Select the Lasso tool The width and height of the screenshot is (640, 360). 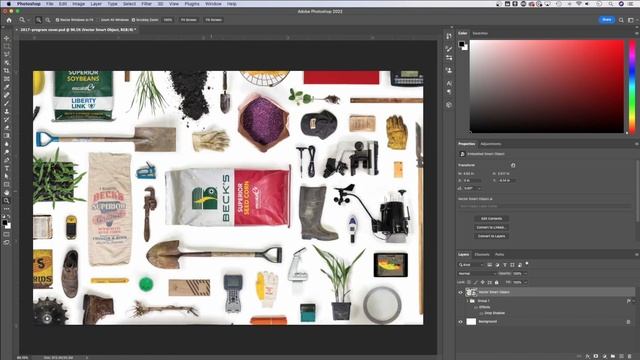(7, 54)
